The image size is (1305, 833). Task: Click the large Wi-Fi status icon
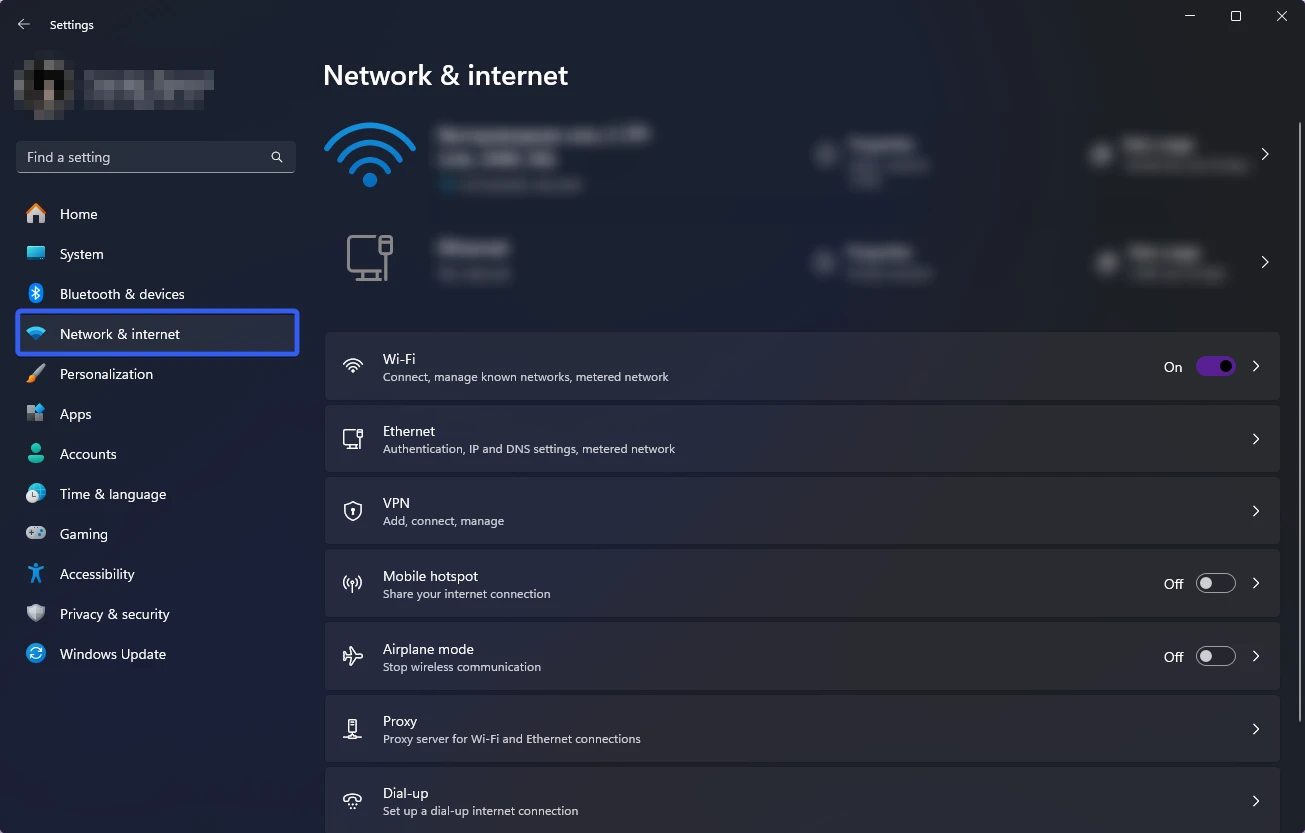tap(369, 154)
